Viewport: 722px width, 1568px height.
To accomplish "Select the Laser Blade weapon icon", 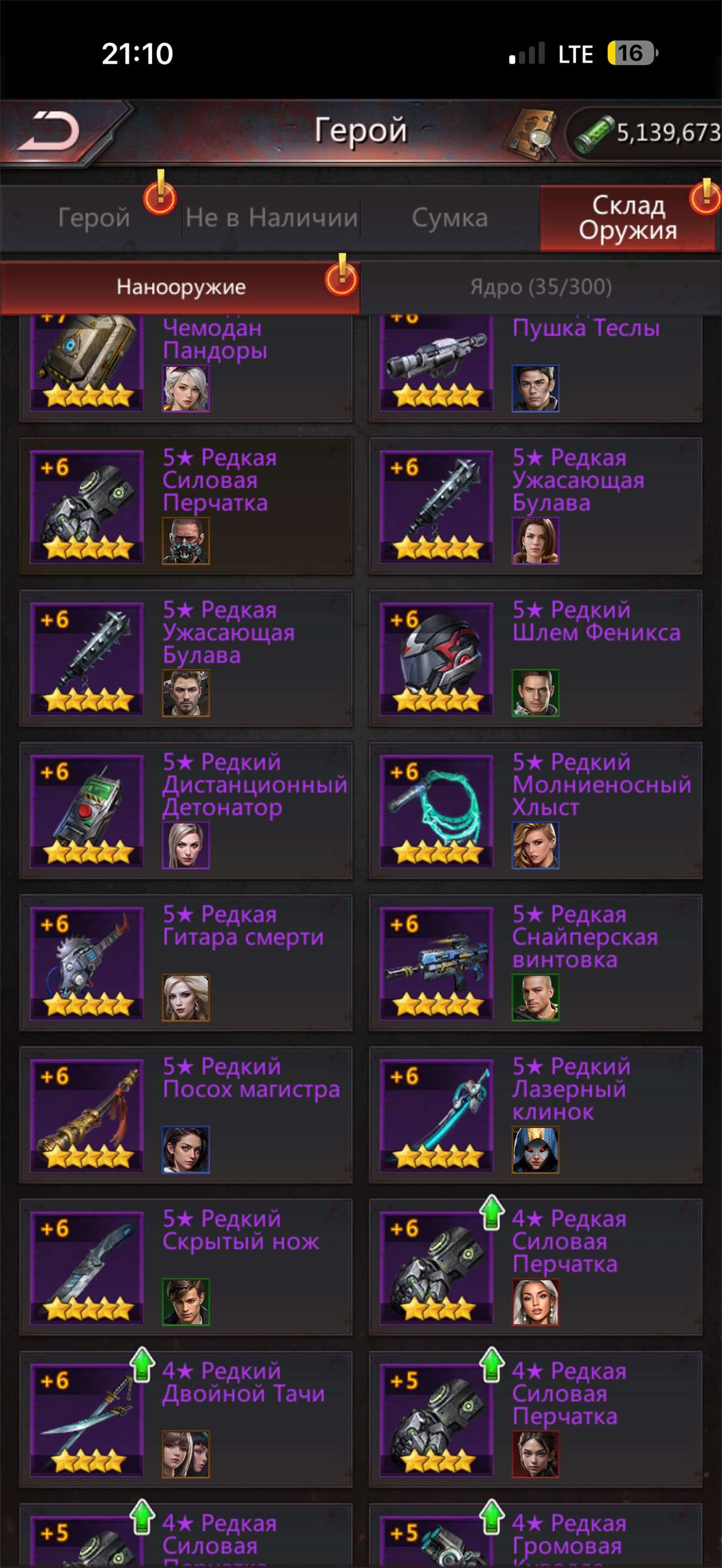I will click(x=436, y=1115).
